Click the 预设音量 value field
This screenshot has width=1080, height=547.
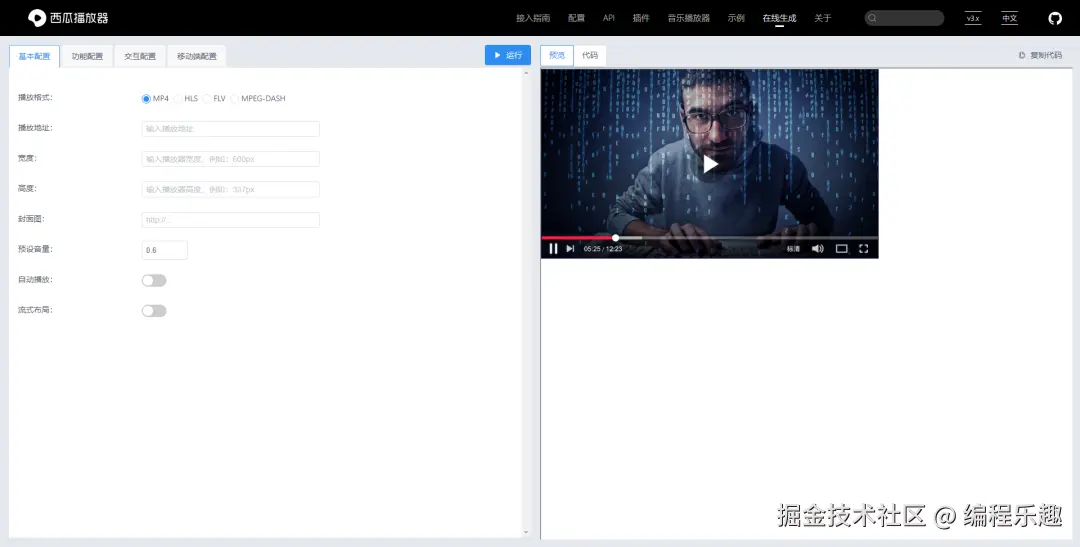[165, 250]
